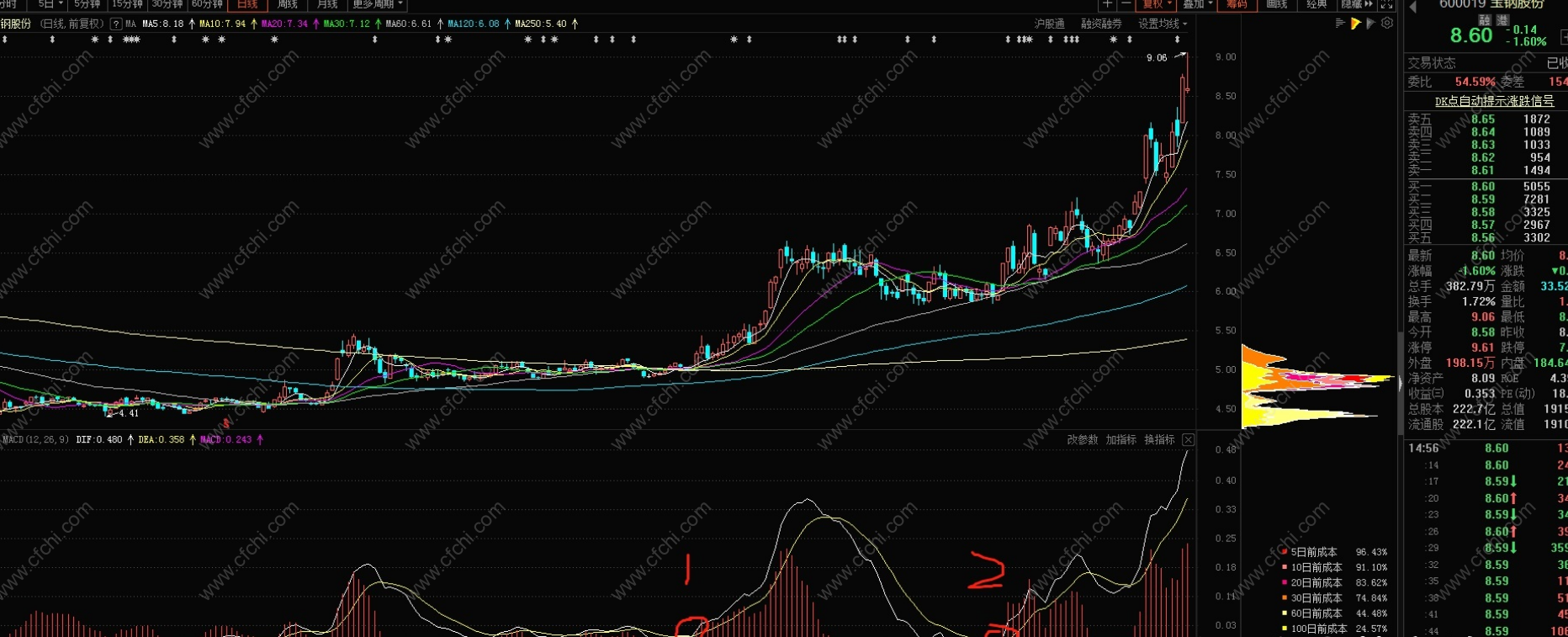Click the DIF:0.480 MACD value label
Image resolution: width=1568 pixels, height=637 pixels.
(x=99, y=439)
